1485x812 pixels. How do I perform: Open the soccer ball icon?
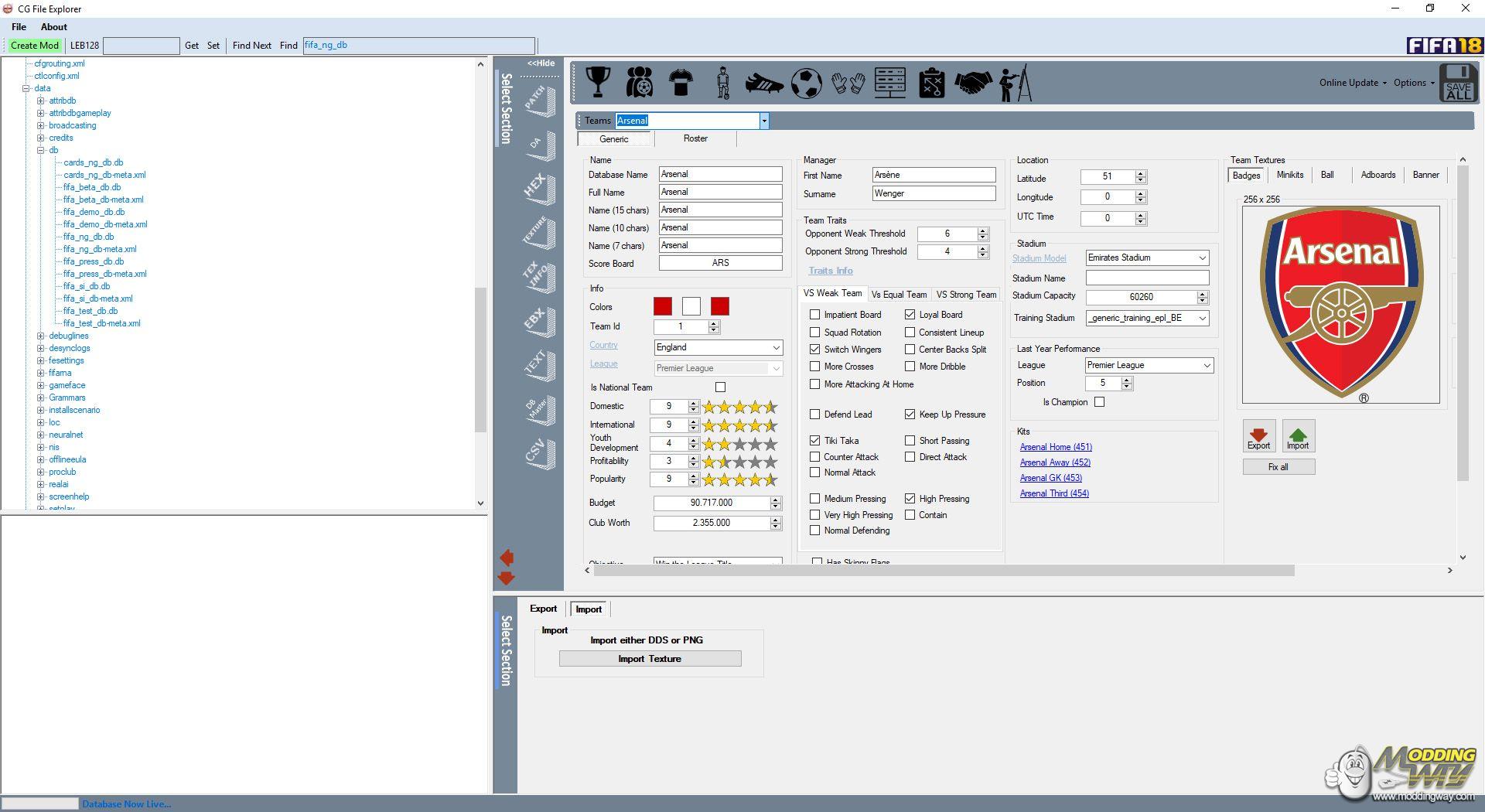[806, 83]
